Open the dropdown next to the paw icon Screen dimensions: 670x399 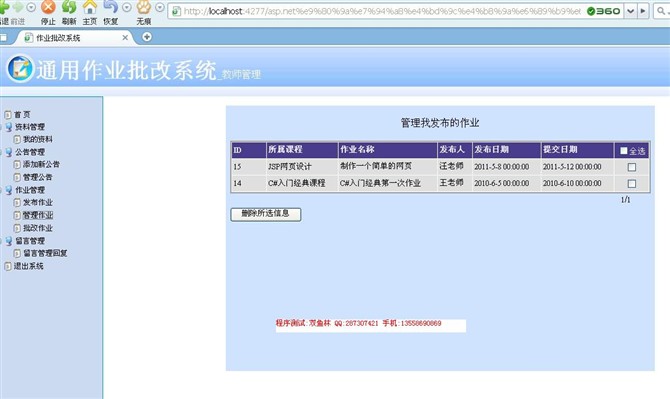[159, 7]
